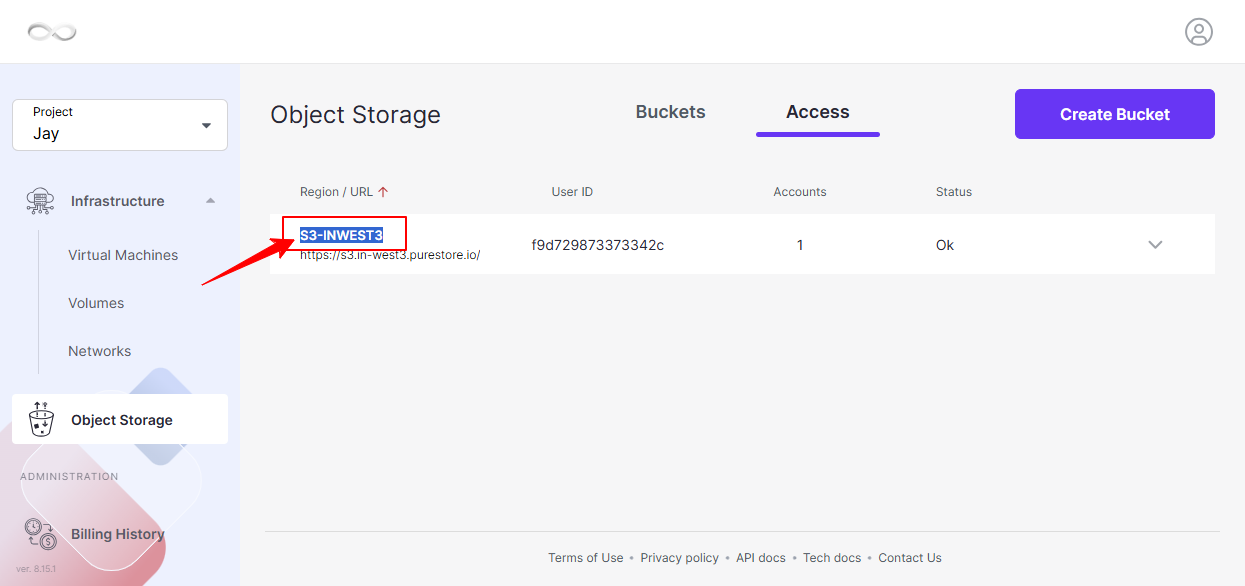Click the S3-INWEST3 region name
Viewport: 1245px width, 586px height.
341,235
